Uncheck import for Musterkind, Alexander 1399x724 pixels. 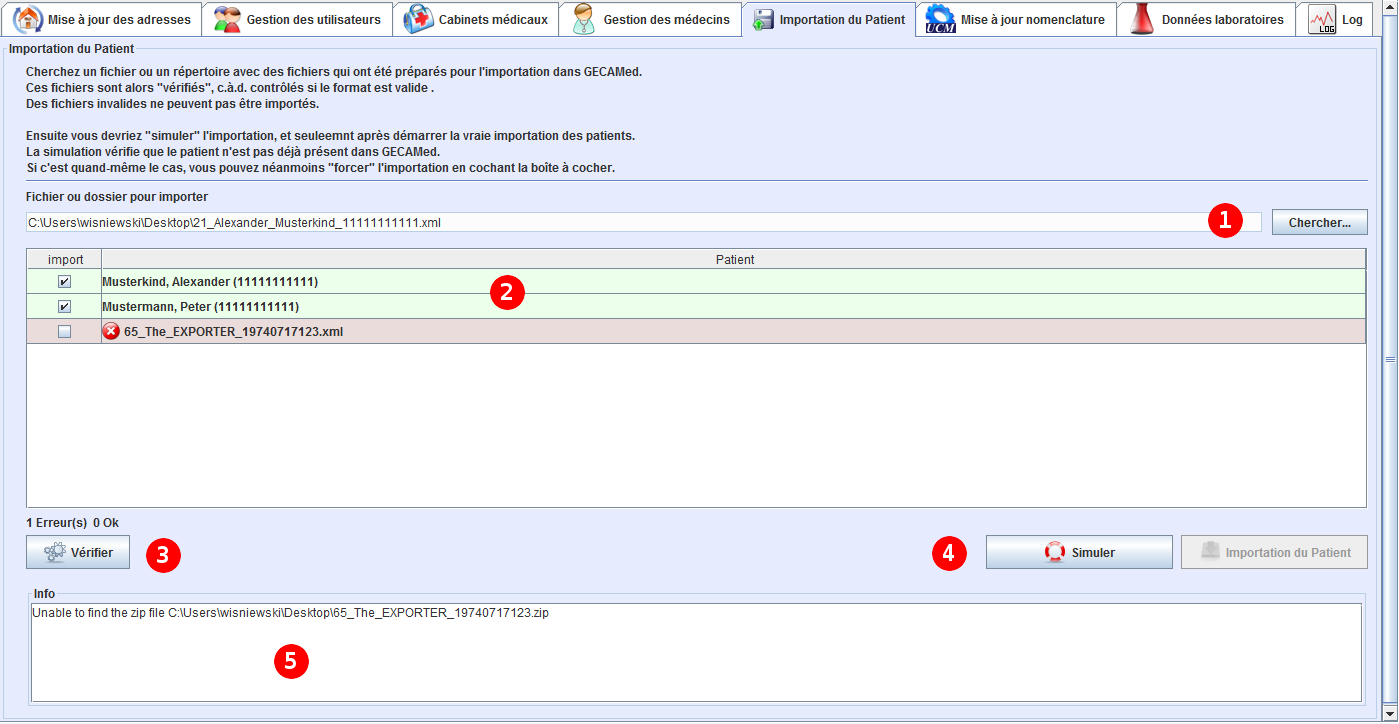click(64, 282)
